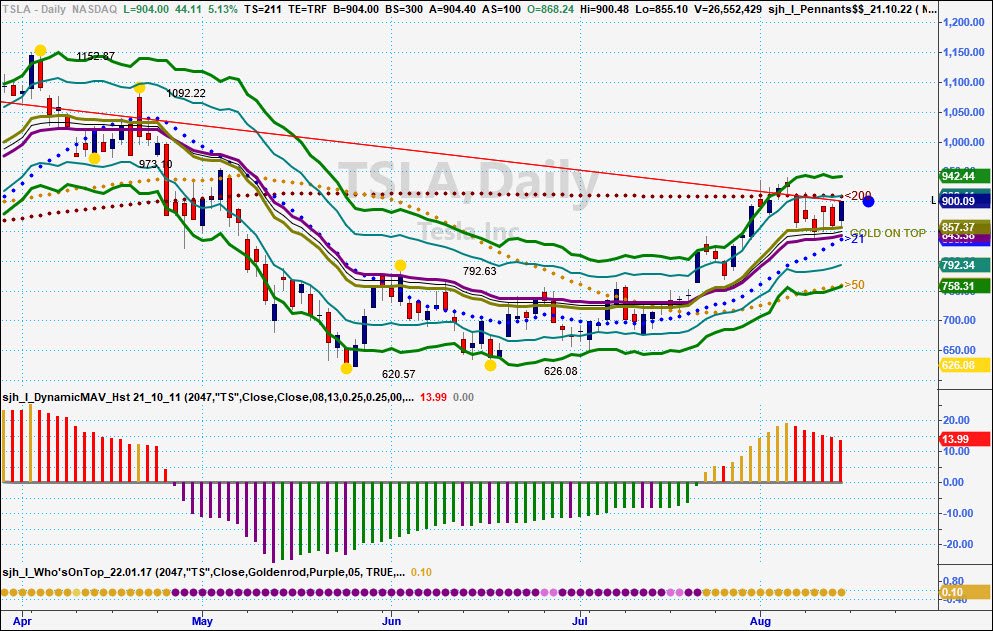Click the TSLA - Daily NASDAQ symbol title
This screenshot has width=993, height=631.
point(60,10)
